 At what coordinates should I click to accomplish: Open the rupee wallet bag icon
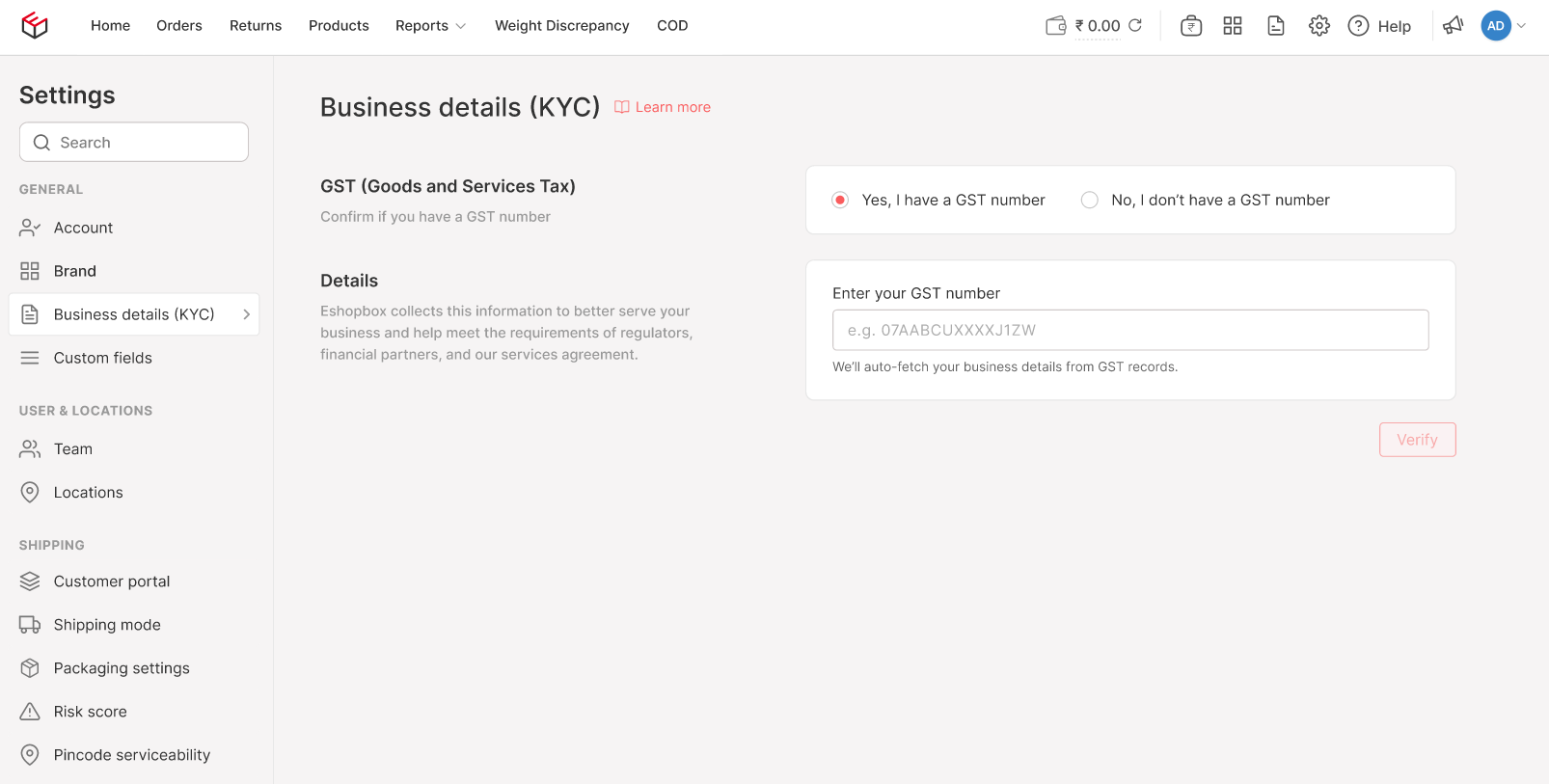point(1191,26)
